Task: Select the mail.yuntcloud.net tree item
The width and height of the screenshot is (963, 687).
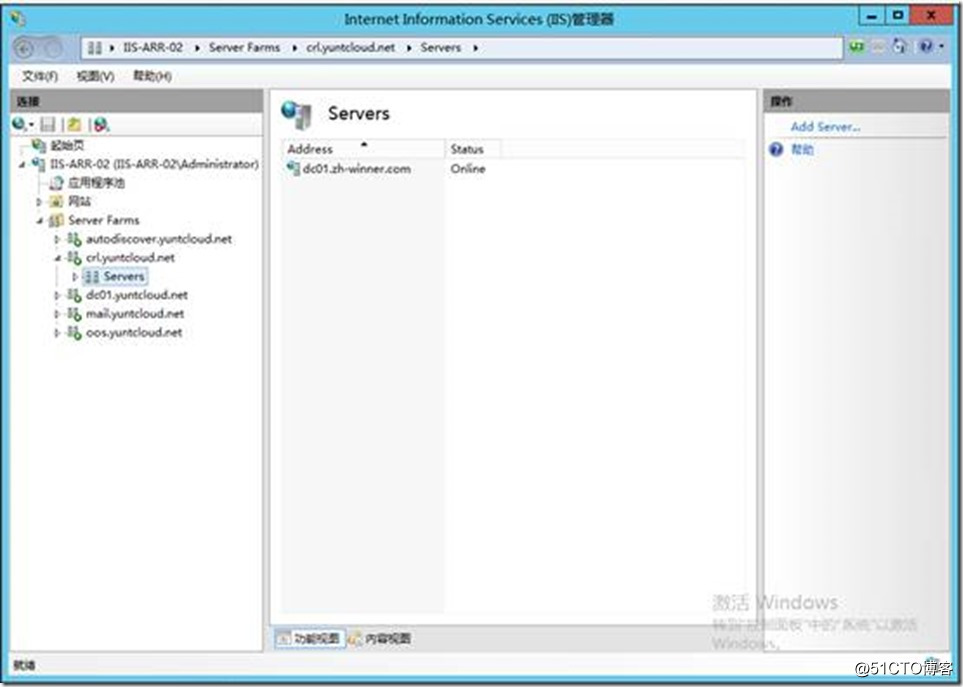Action: coord(135,314)
